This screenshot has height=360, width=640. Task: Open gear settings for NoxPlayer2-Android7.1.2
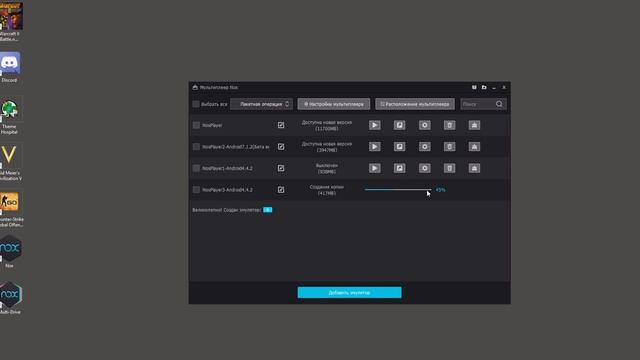(424, 147)
